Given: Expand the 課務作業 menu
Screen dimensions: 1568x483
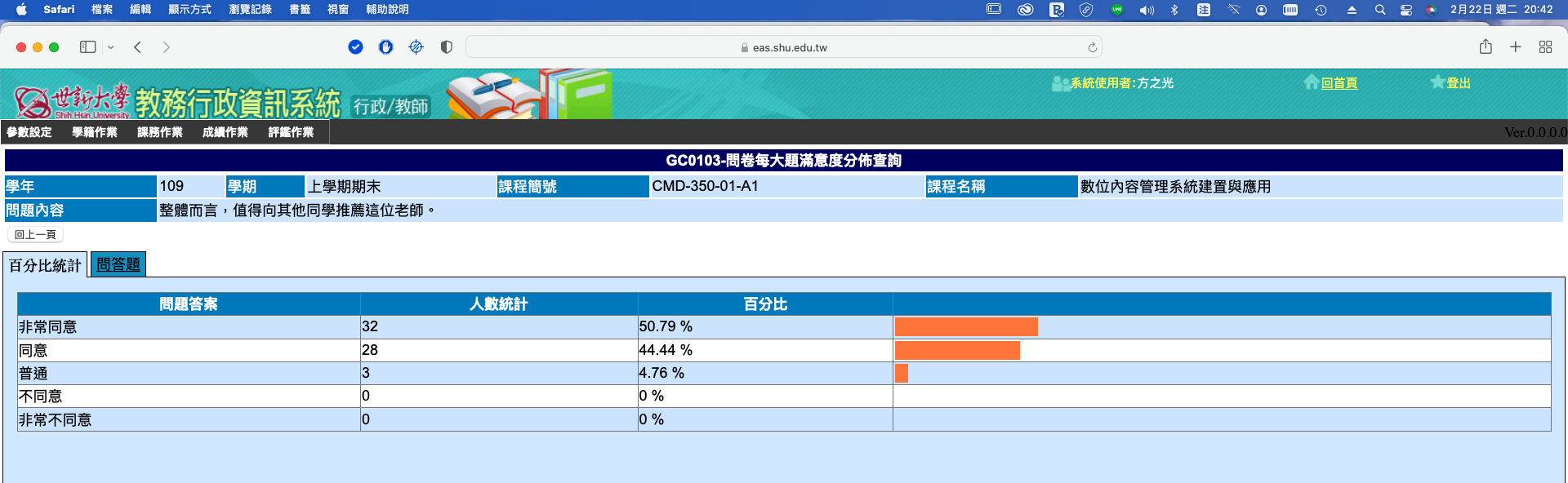Looking at the screenshot, I should pos(160,132).
